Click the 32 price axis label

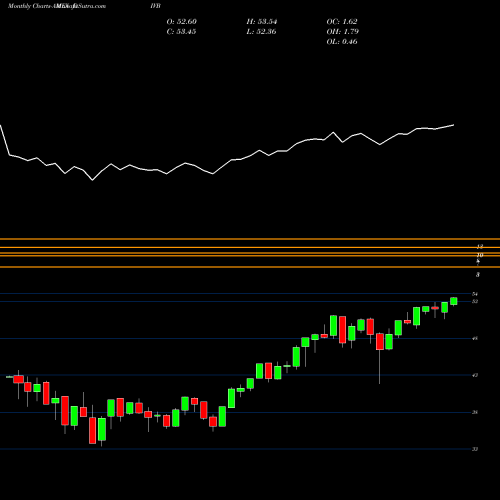tap(475, 449)
